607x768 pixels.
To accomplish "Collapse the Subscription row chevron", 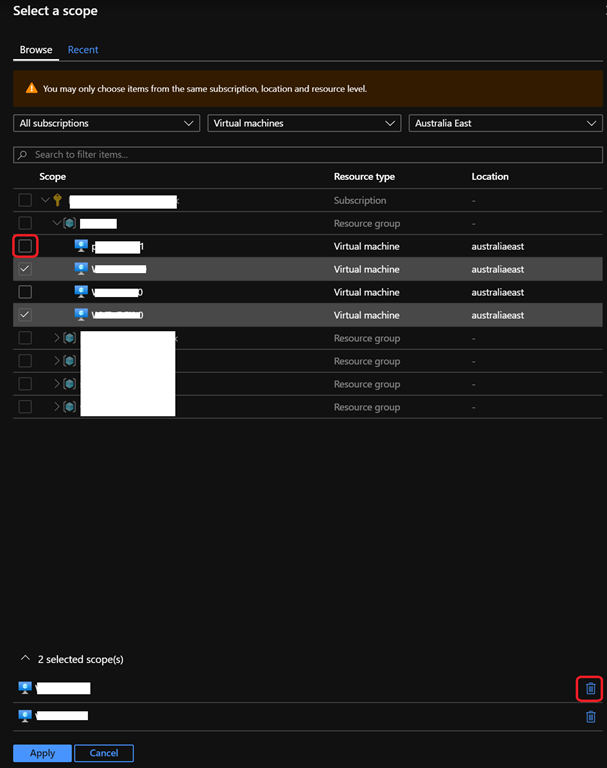I will click(45, 200).
